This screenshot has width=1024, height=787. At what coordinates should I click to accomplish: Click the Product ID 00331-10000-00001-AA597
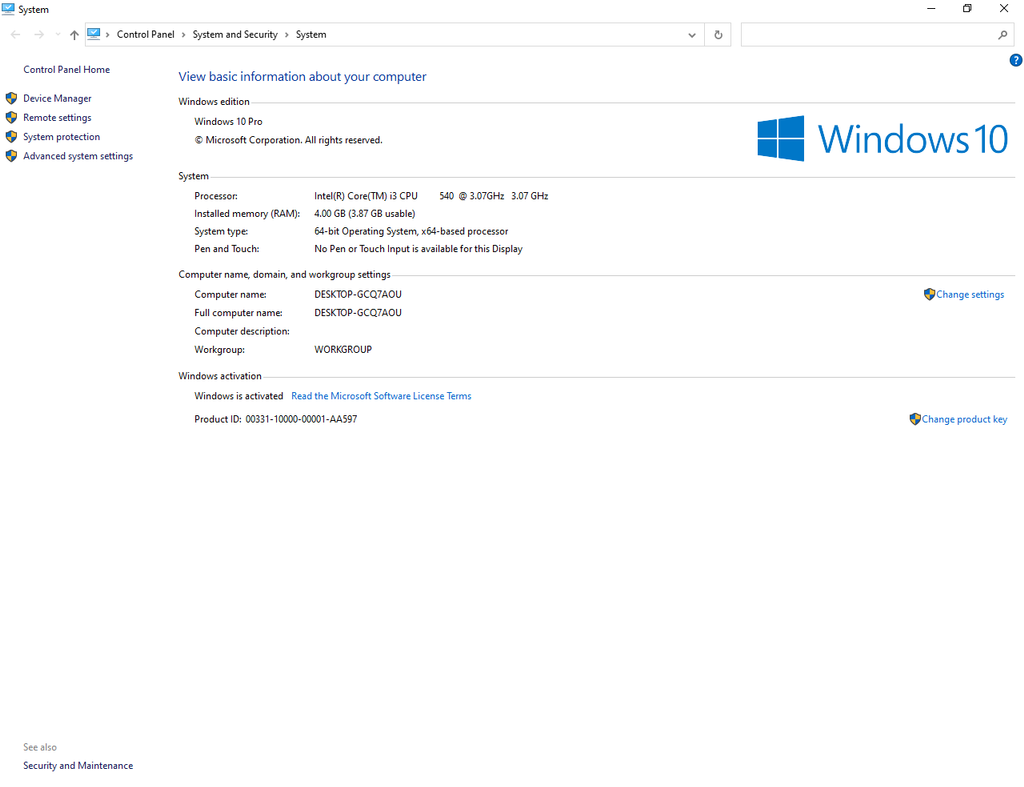[x=276, y=419]
